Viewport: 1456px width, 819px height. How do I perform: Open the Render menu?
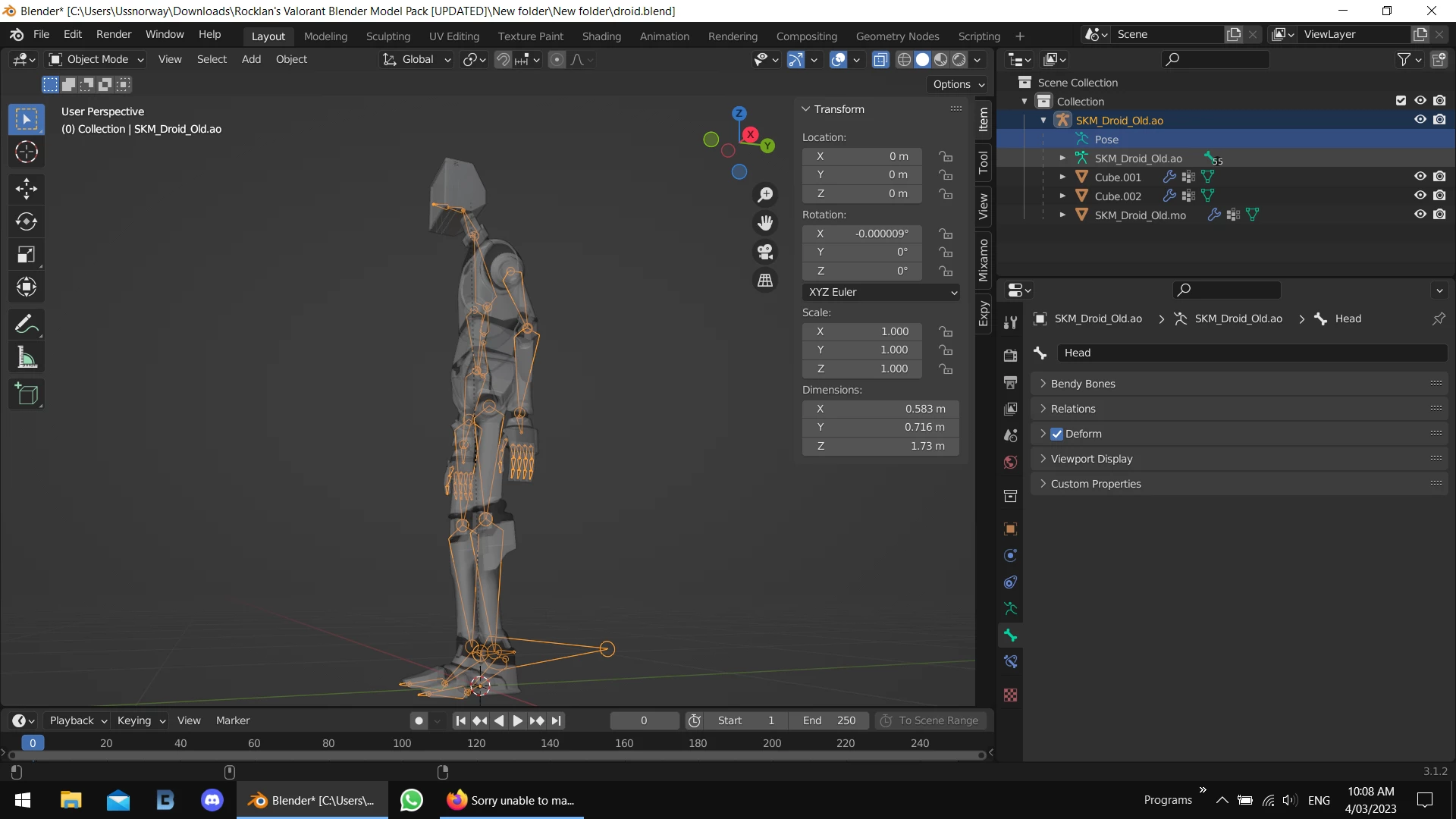pos(114,34)
